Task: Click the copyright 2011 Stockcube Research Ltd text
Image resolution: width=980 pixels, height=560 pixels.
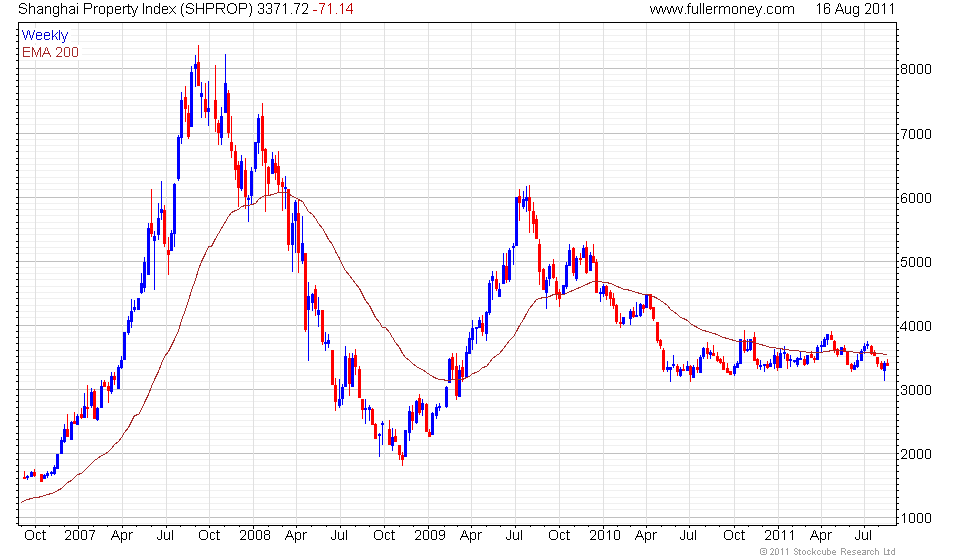Action: pyautogui.click(x=828, y=552)
